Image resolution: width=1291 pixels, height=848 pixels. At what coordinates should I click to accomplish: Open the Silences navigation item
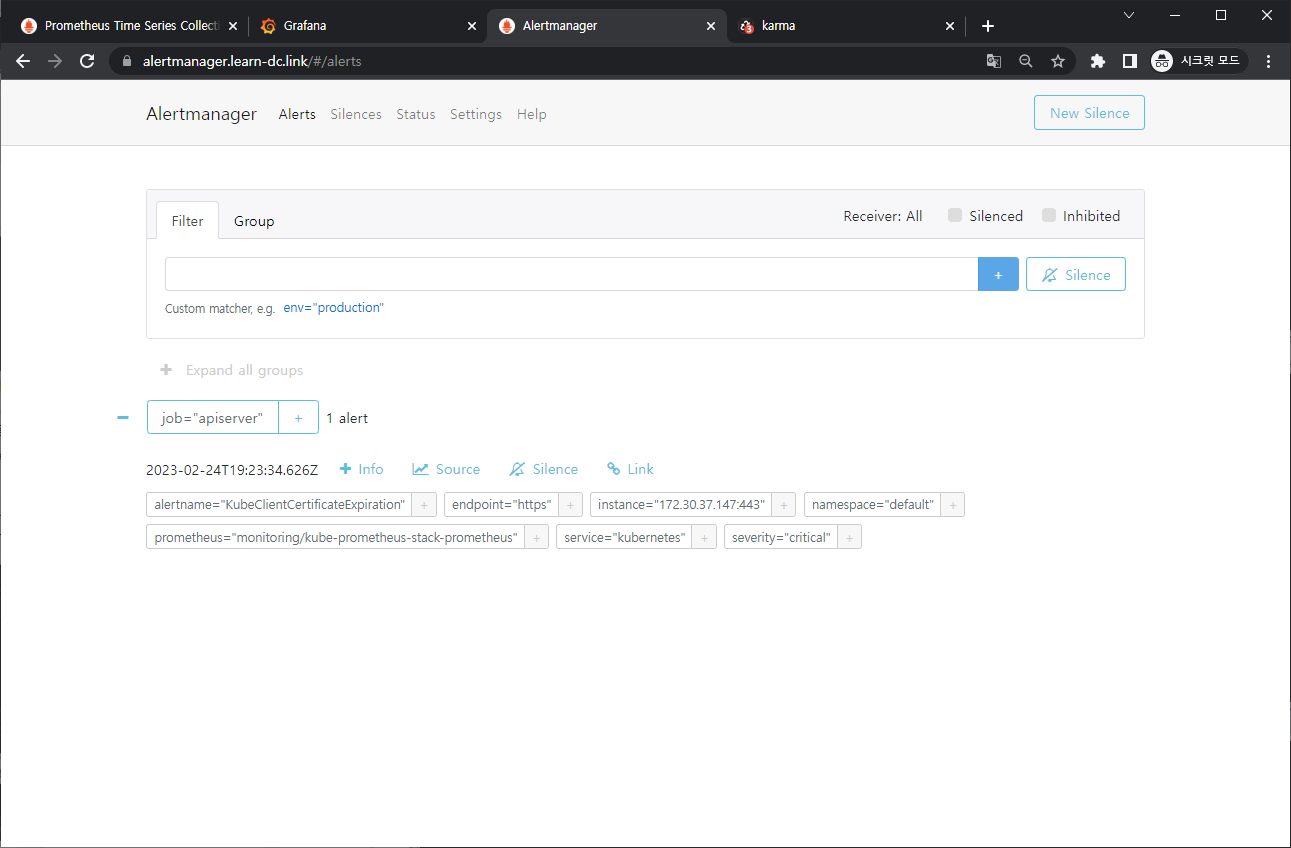point(356,114)
